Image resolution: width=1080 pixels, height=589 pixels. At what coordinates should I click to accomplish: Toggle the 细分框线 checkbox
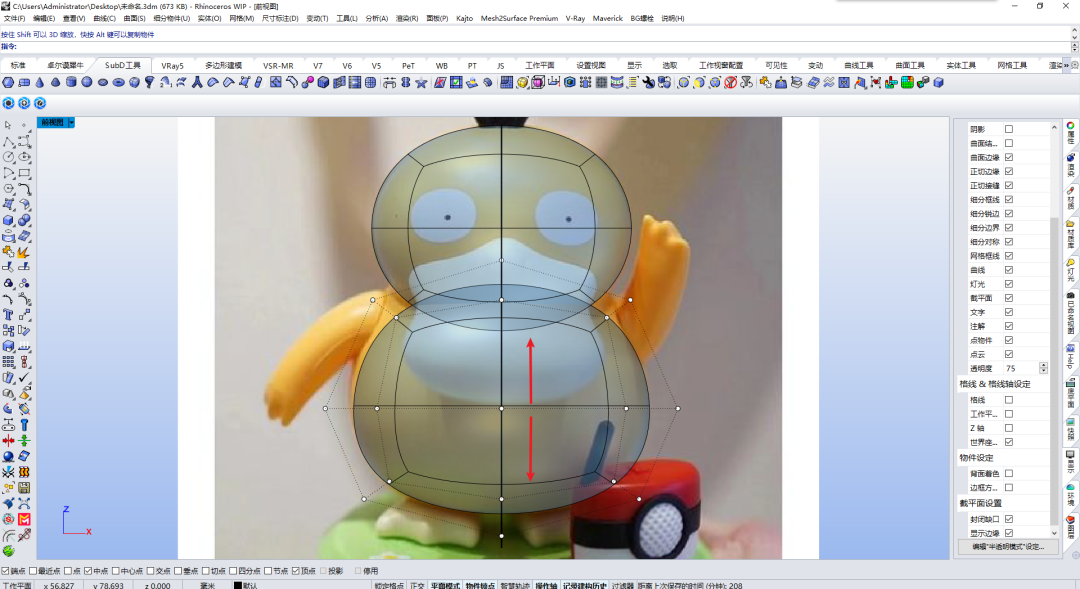coord(1009,199)
